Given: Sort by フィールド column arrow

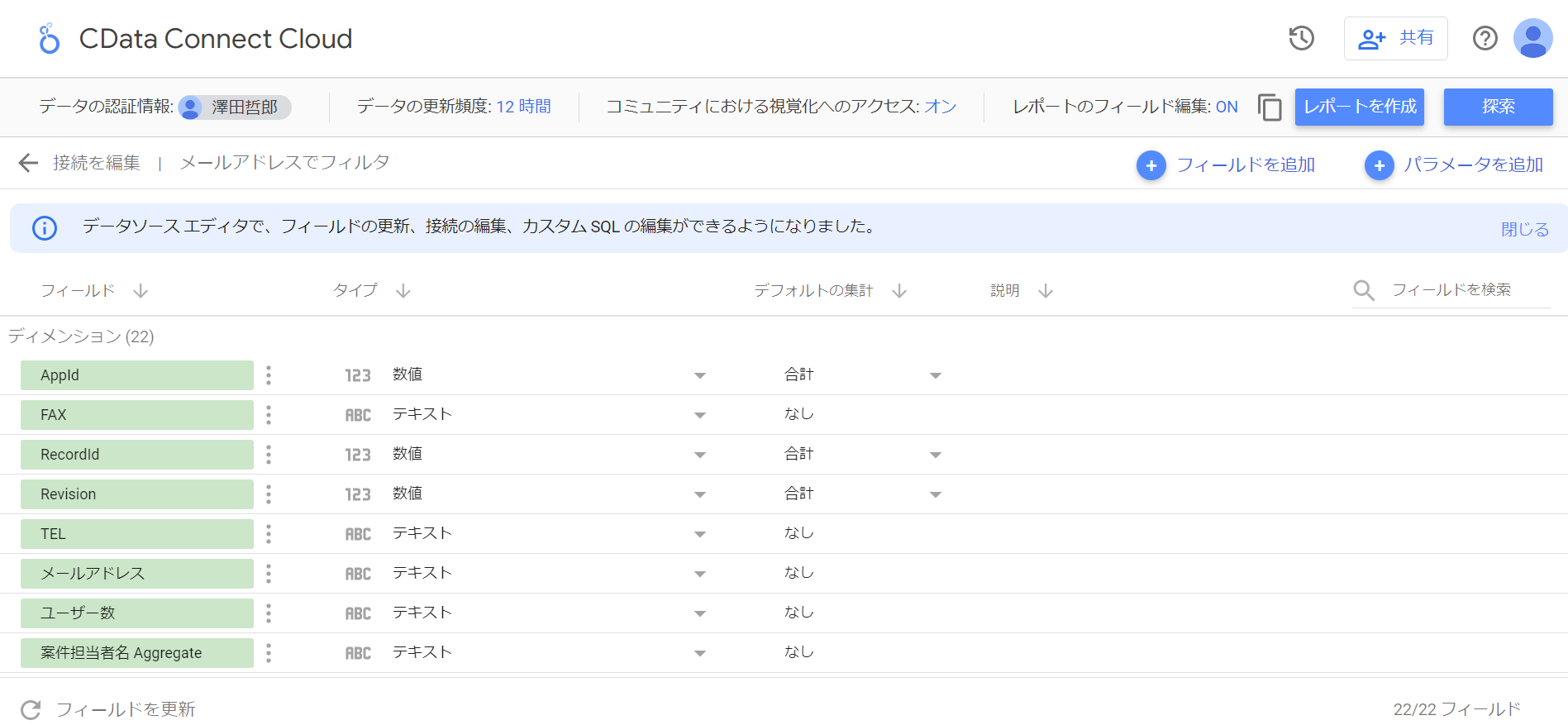Looking at the screenshot, I should (x=141, y=291).
